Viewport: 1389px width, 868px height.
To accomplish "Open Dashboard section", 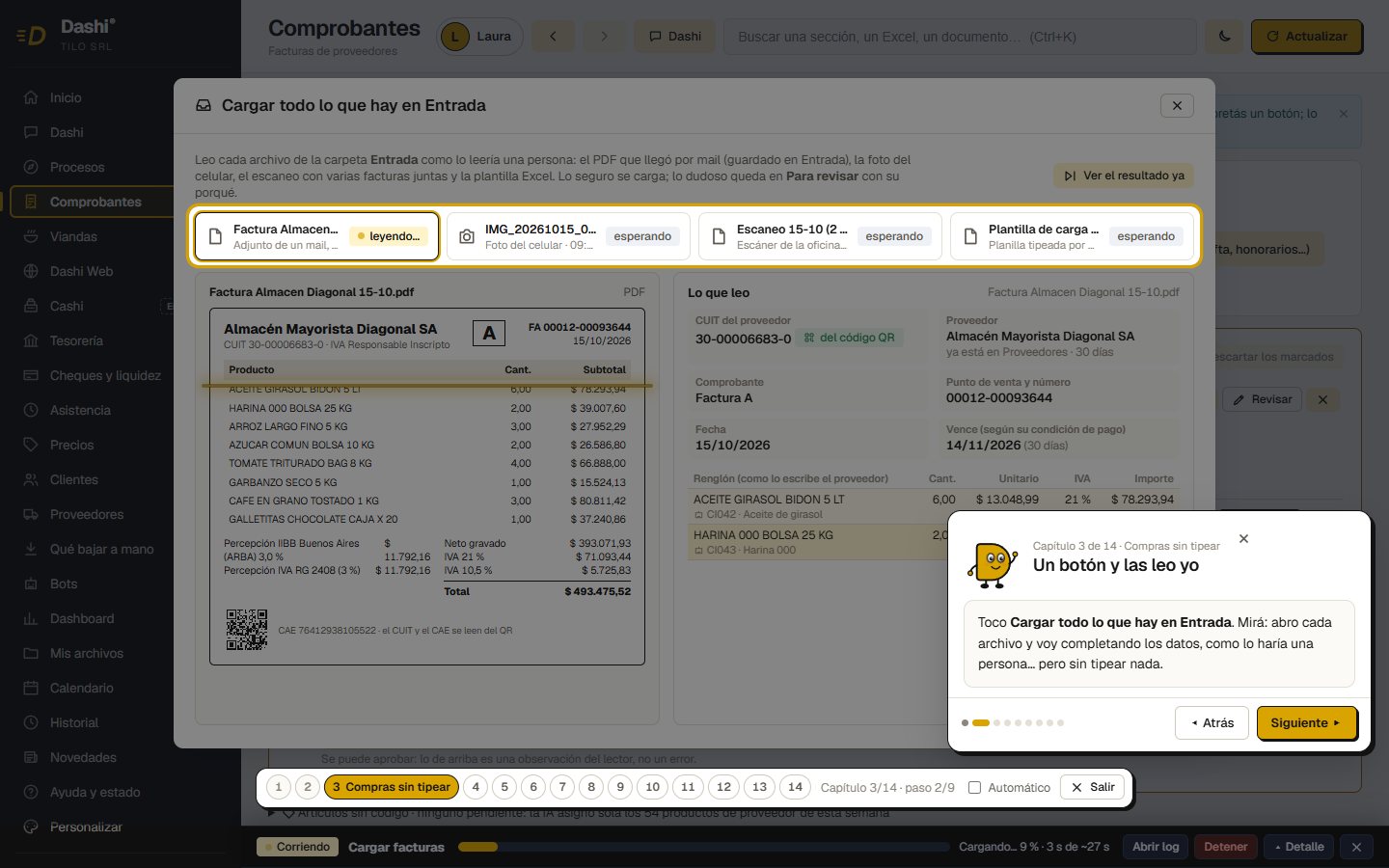I will point(82,618).
